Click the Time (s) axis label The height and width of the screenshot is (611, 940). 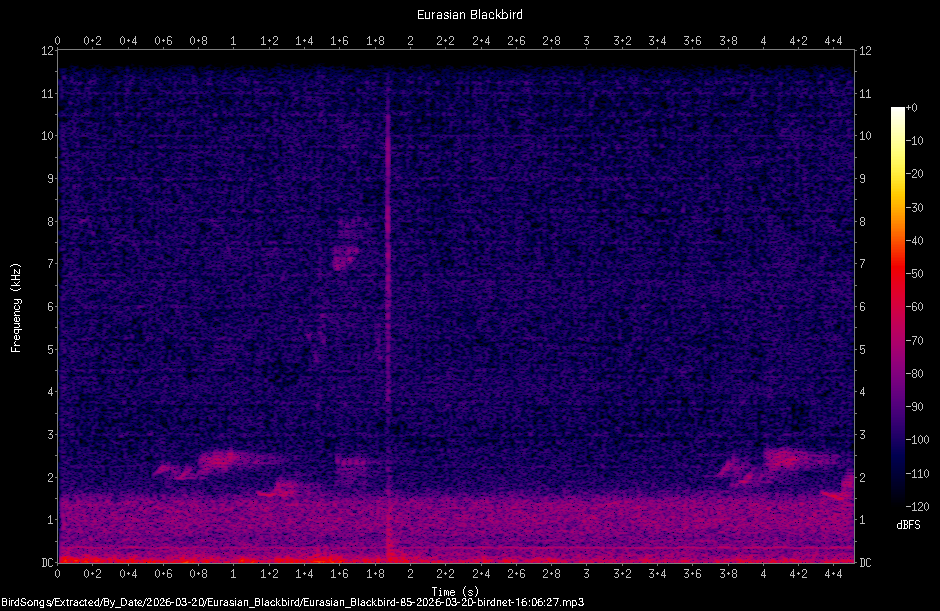pos(454,592)
